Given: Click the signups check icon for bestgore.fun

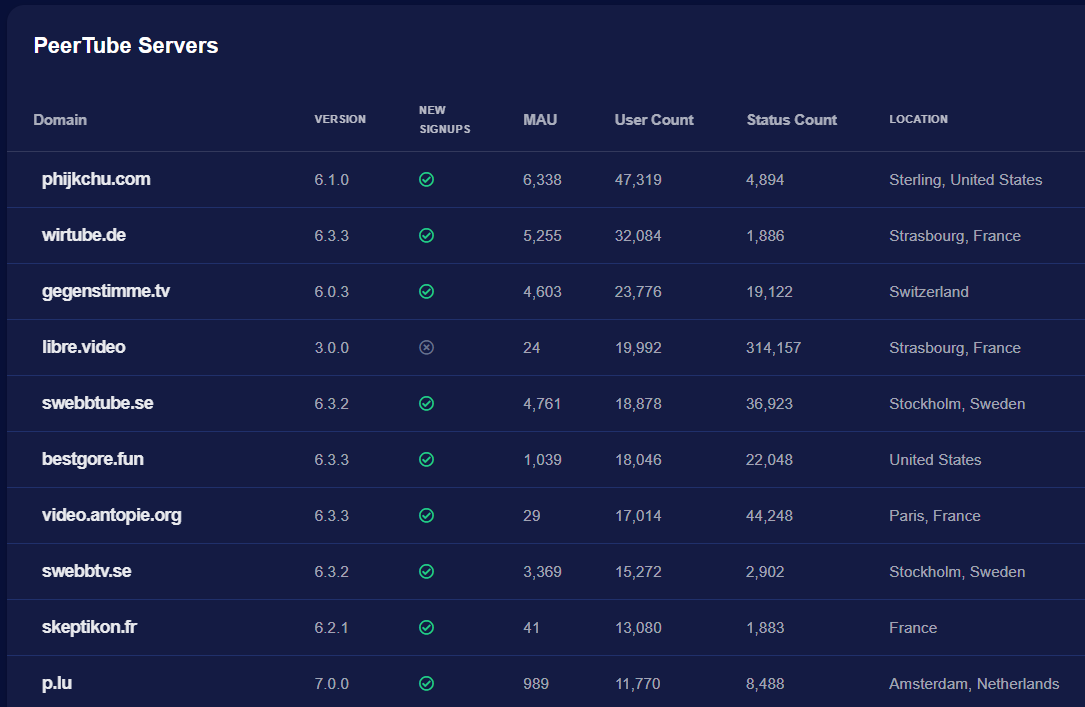Looking at the screenshot, I should click(x=426, y=459).
